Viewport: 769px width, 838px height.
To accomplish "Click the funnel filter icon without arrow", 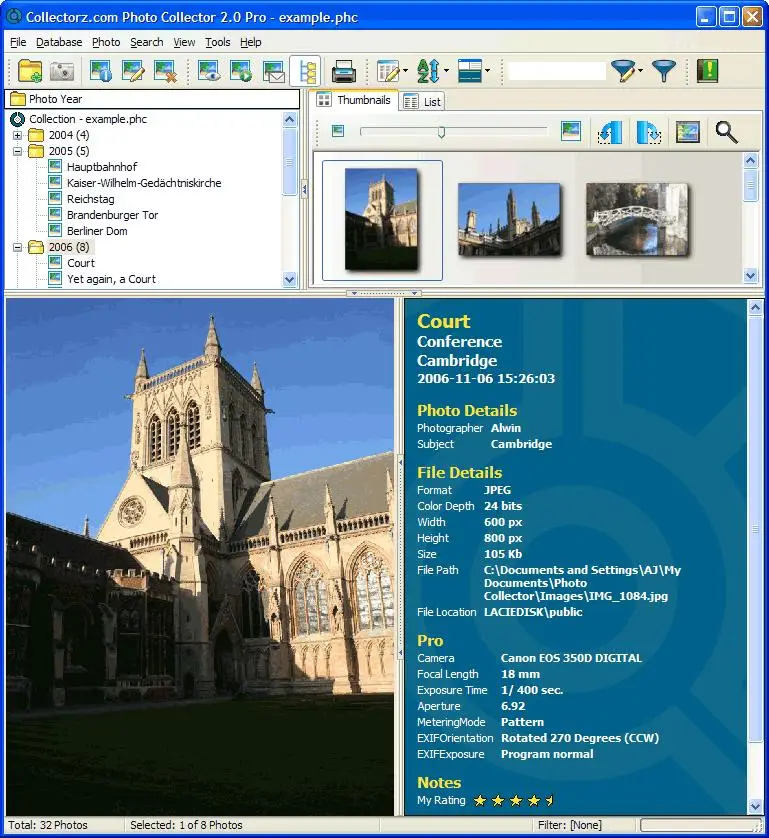I will pos(663,71).
